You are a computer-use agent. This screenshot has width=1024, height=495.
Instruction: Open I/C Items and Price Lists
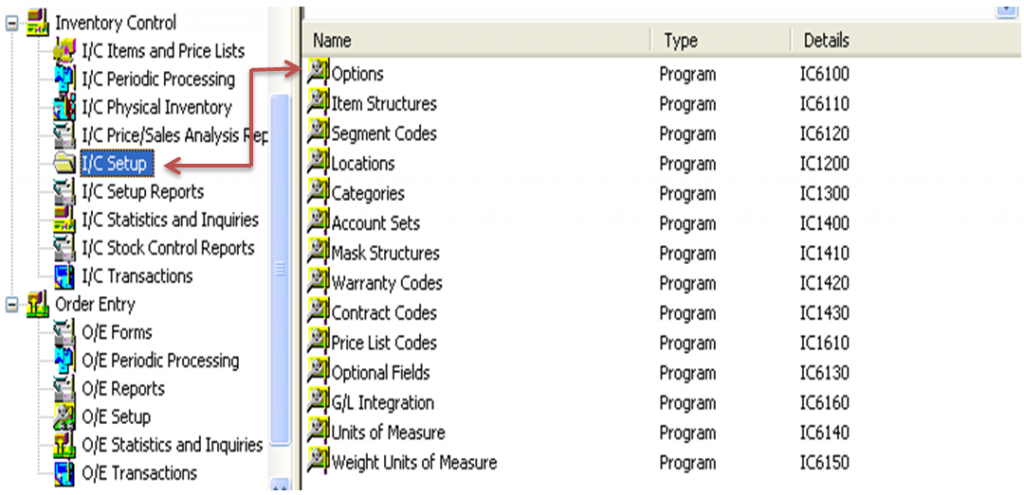(163, 51)
